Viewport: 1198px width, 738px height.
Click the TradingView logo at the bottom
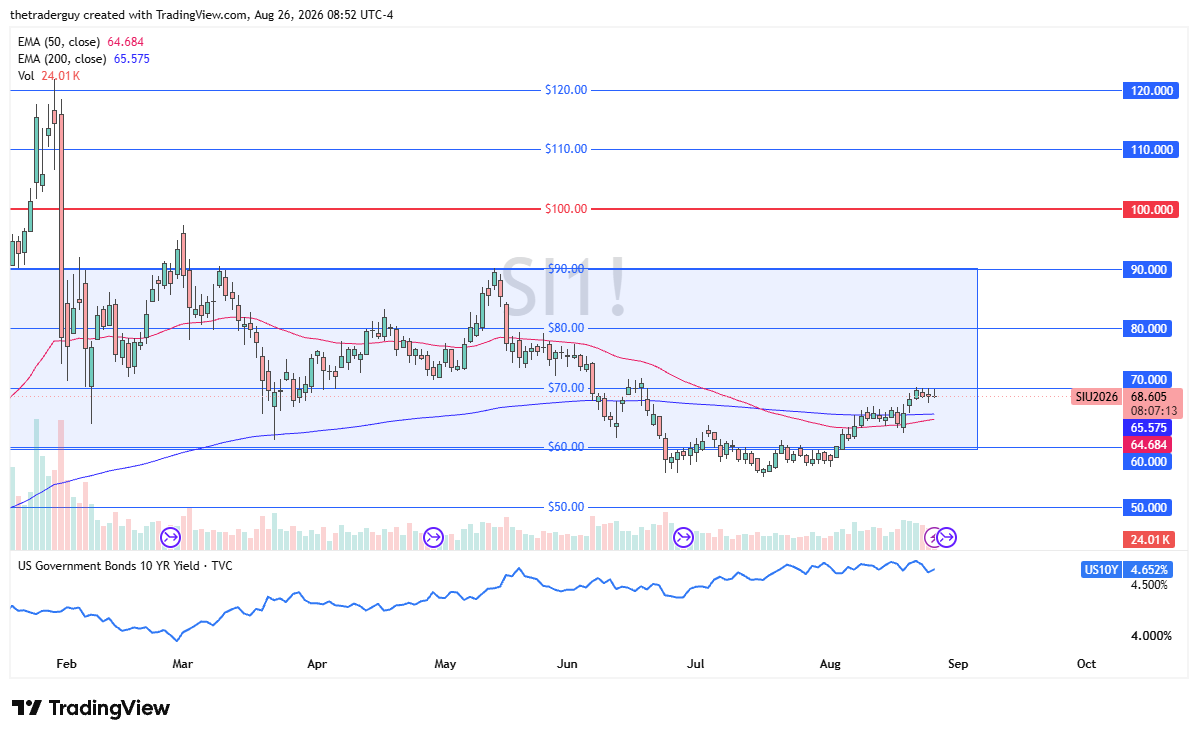(x=90, y=708)
